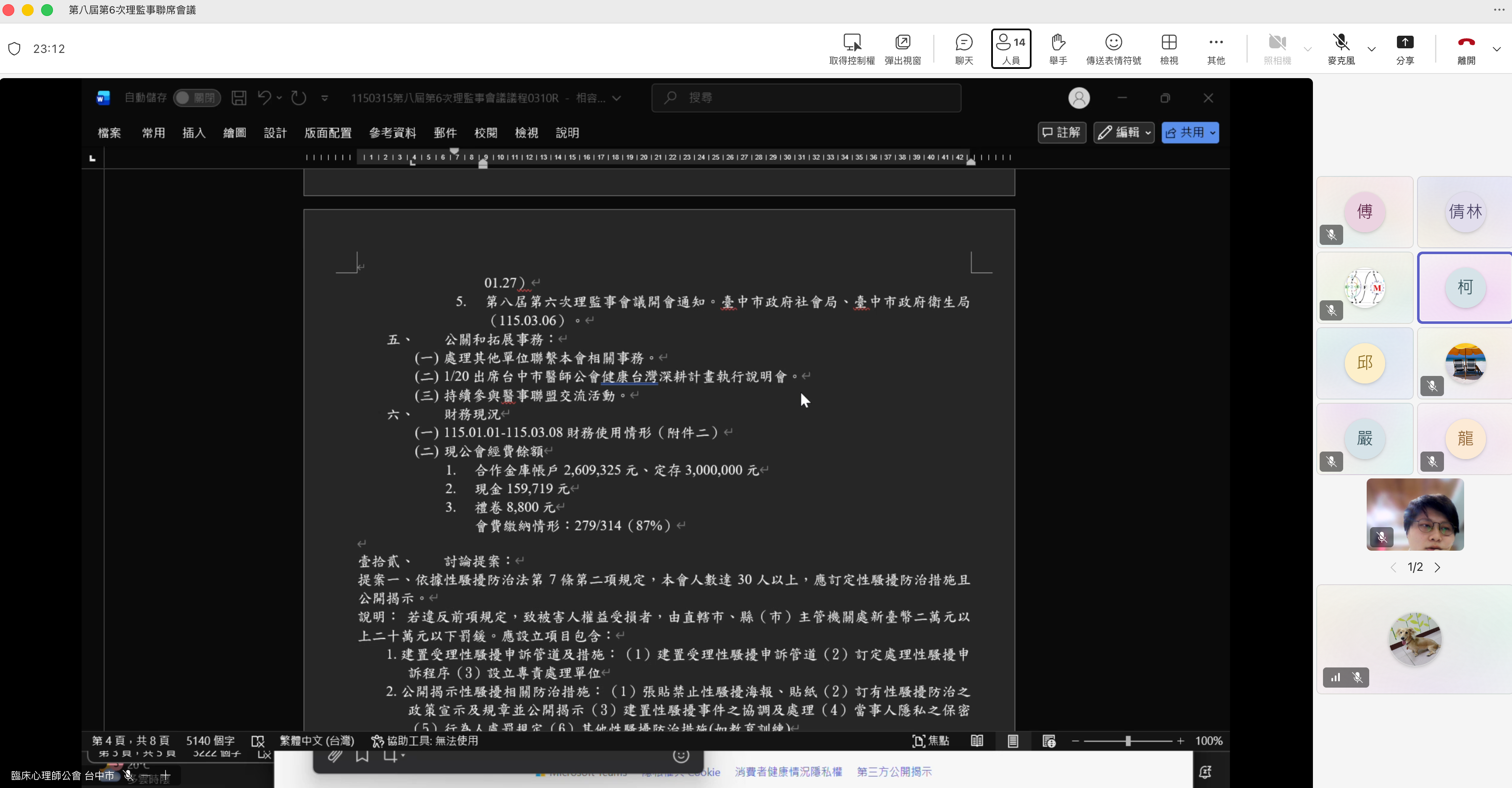Expand the Leave meeting options arrow
This screenshot has width=1512, height=788.
click(1496, 49)
